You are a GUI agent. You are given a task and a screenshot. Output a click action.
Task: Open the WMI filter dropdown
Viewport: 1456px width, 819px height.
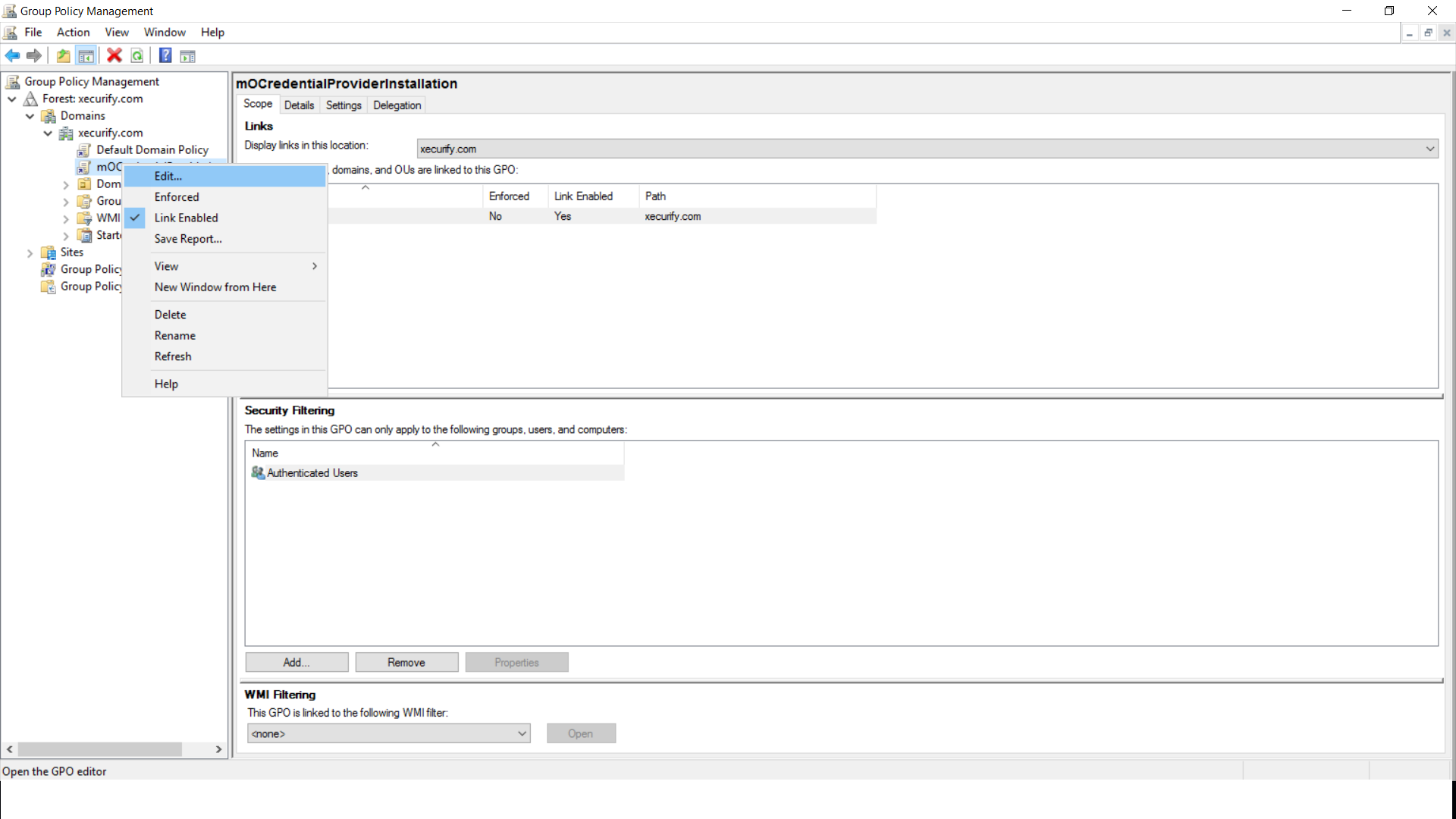pos(388,733)
